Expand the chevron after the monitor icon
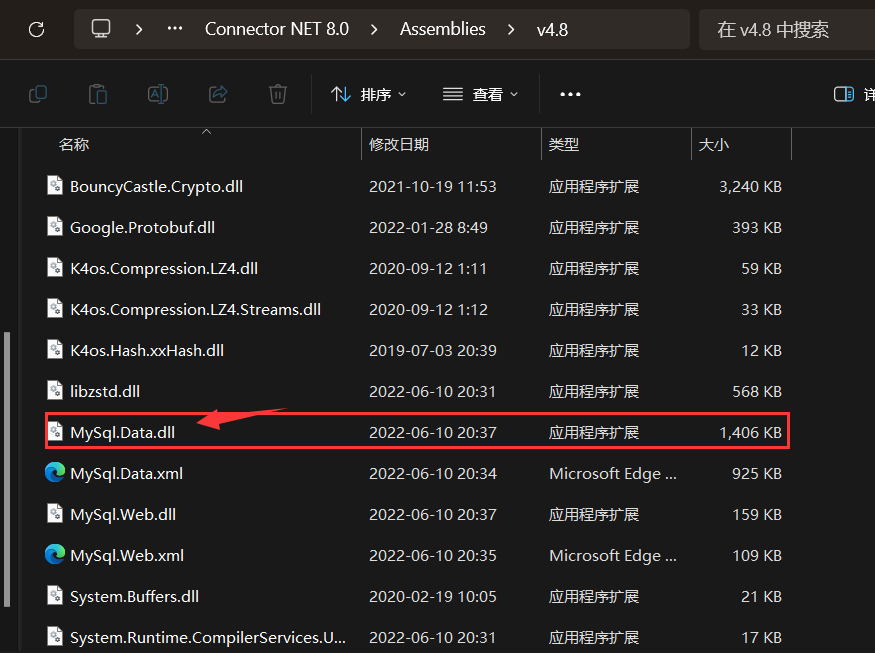Viewport: 875px width, 653px height. (139, 29)
